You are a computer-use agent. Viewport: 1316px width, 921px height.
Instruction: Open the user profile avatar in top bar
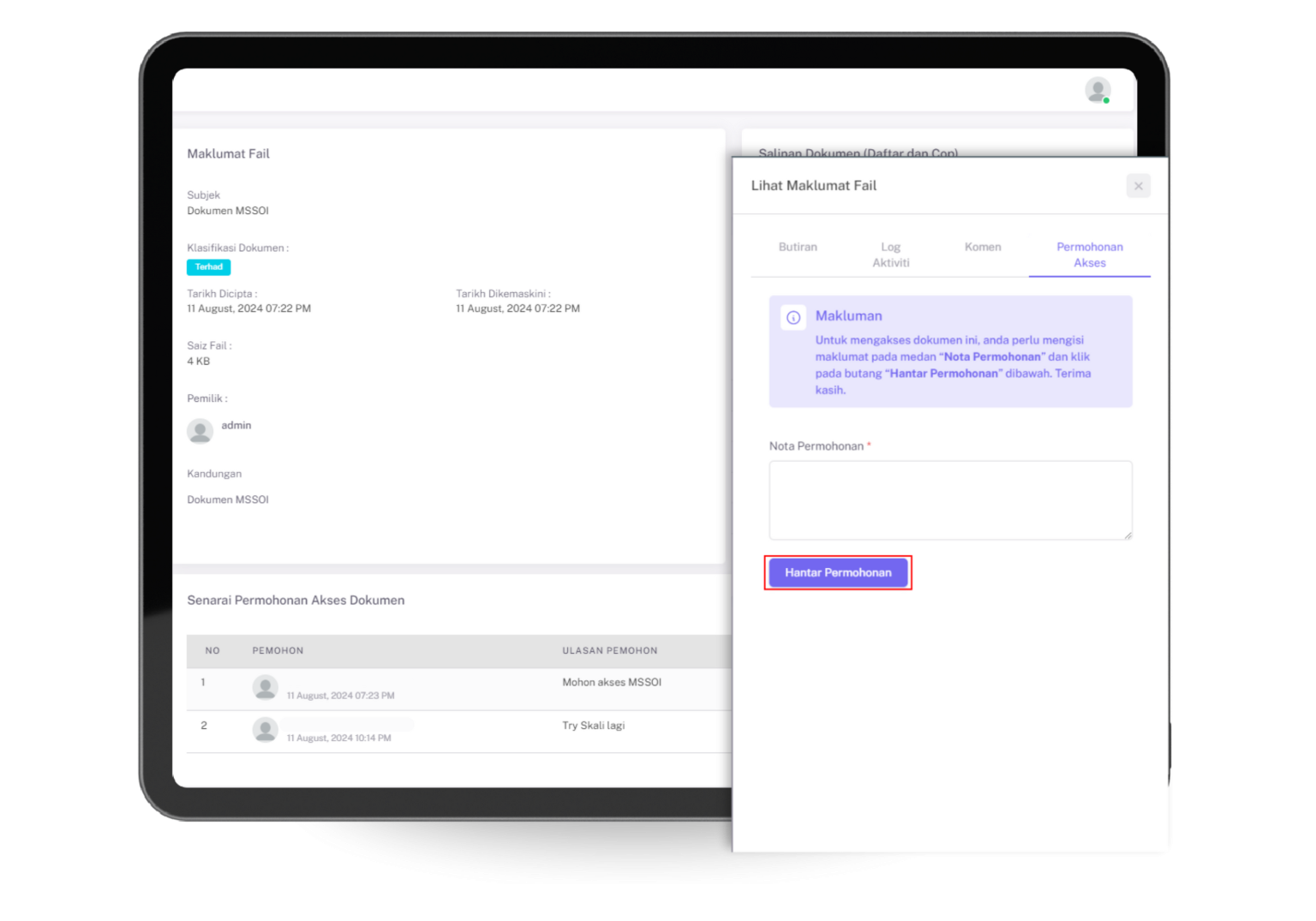(x=1098, y=90)
